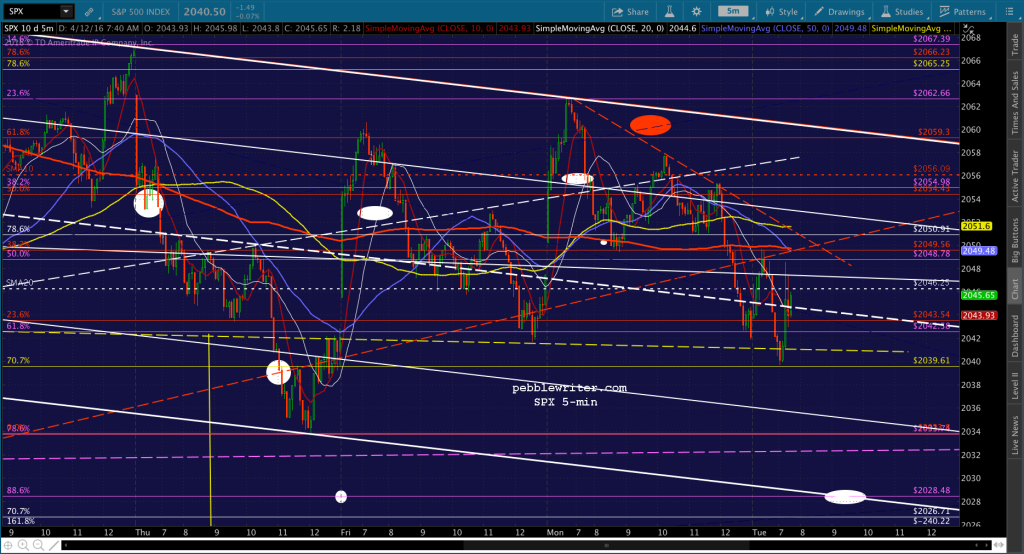The width and height of the screenshot is (1024, 554).
Task: Click the $2028.48 Fibonacci level label
Action: (931, 491)
